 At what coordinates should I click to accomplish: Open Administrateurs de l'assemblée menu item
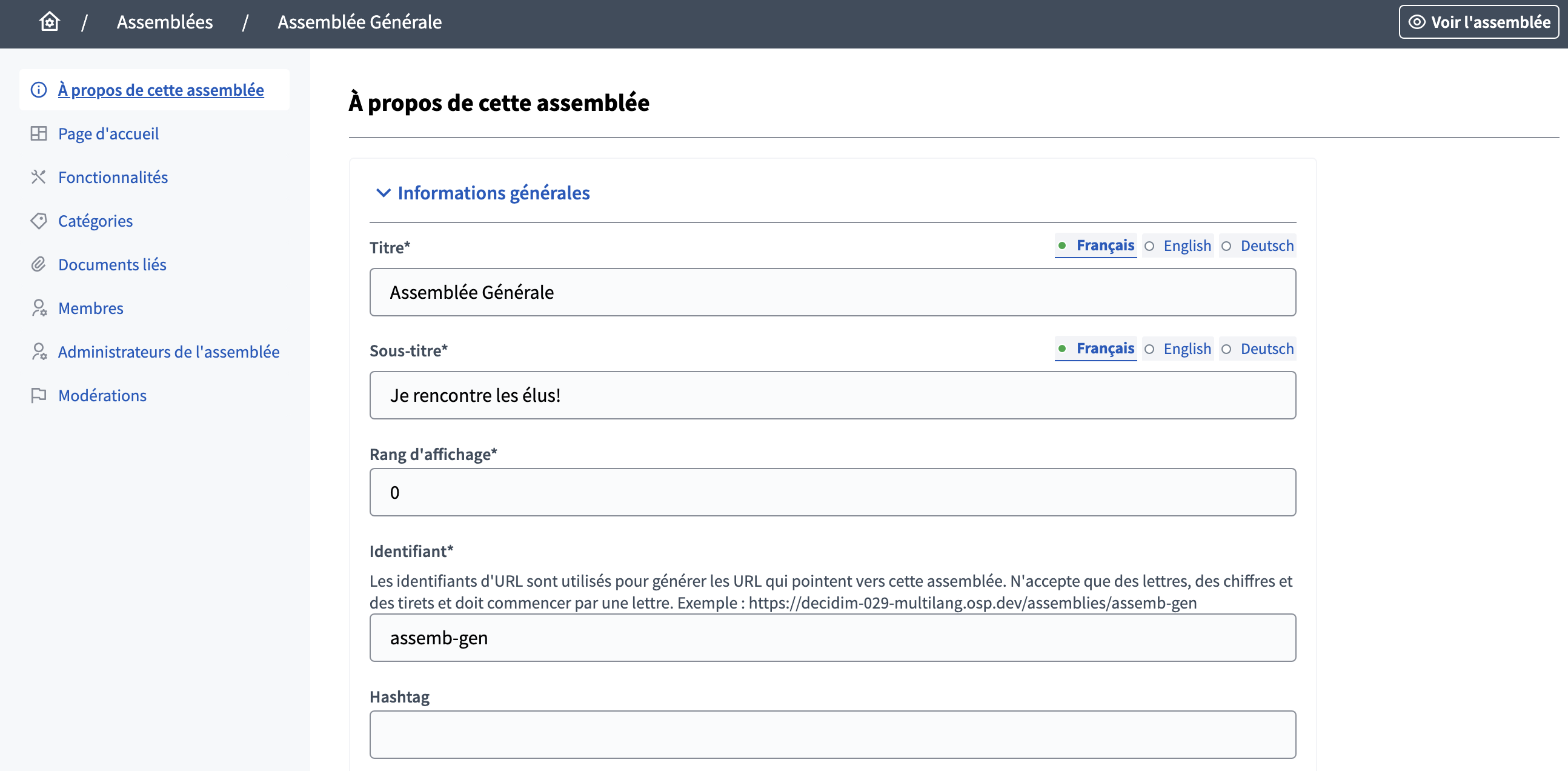pyautogui.click(x=168, y=352)
